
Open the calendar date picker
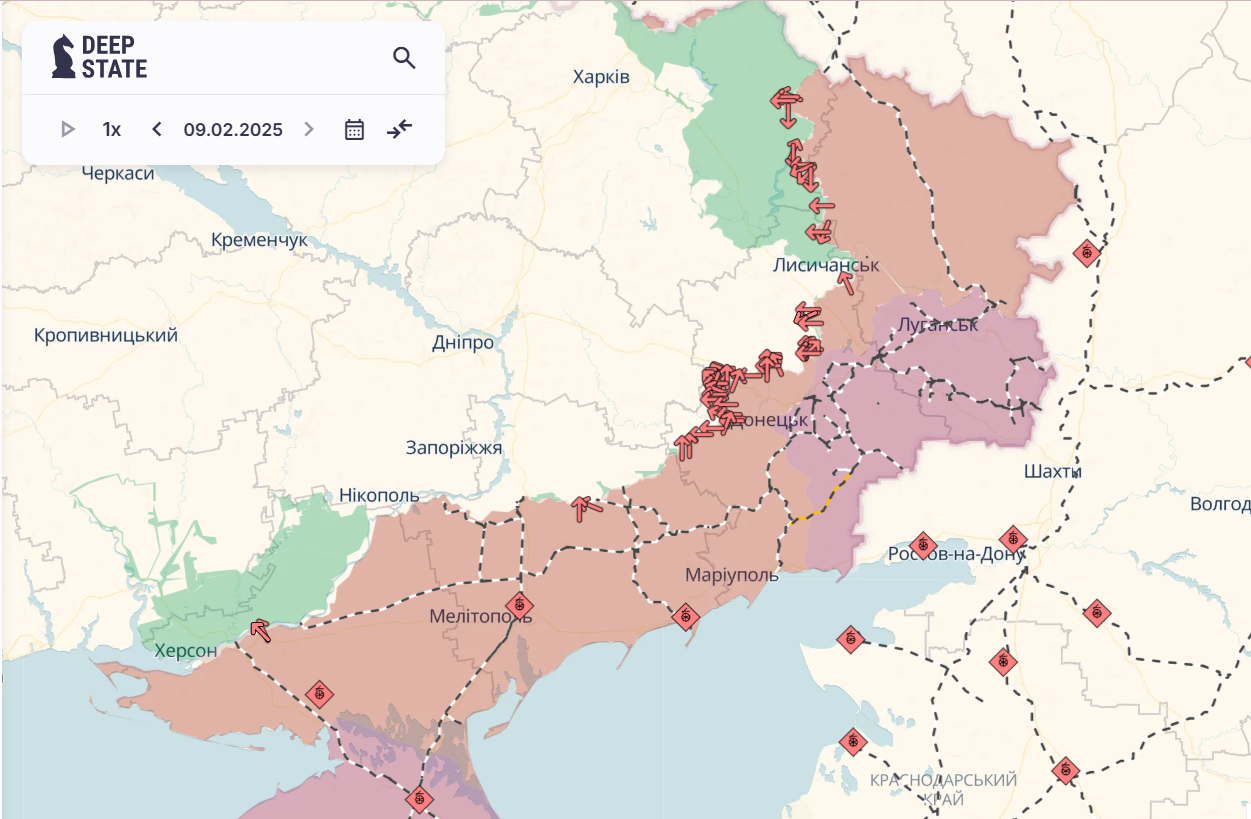[x=354, y=129]
